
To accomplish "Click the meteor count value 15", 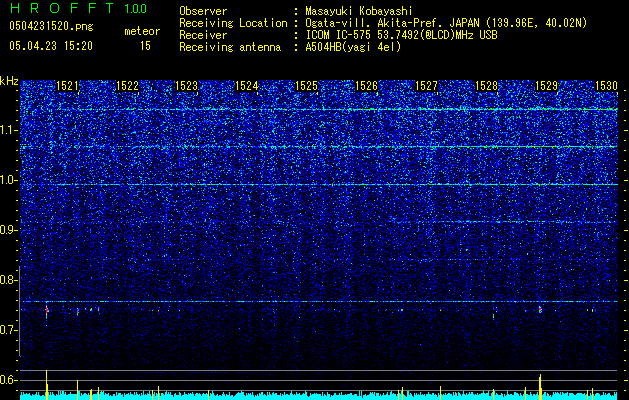I will point(145,46).
